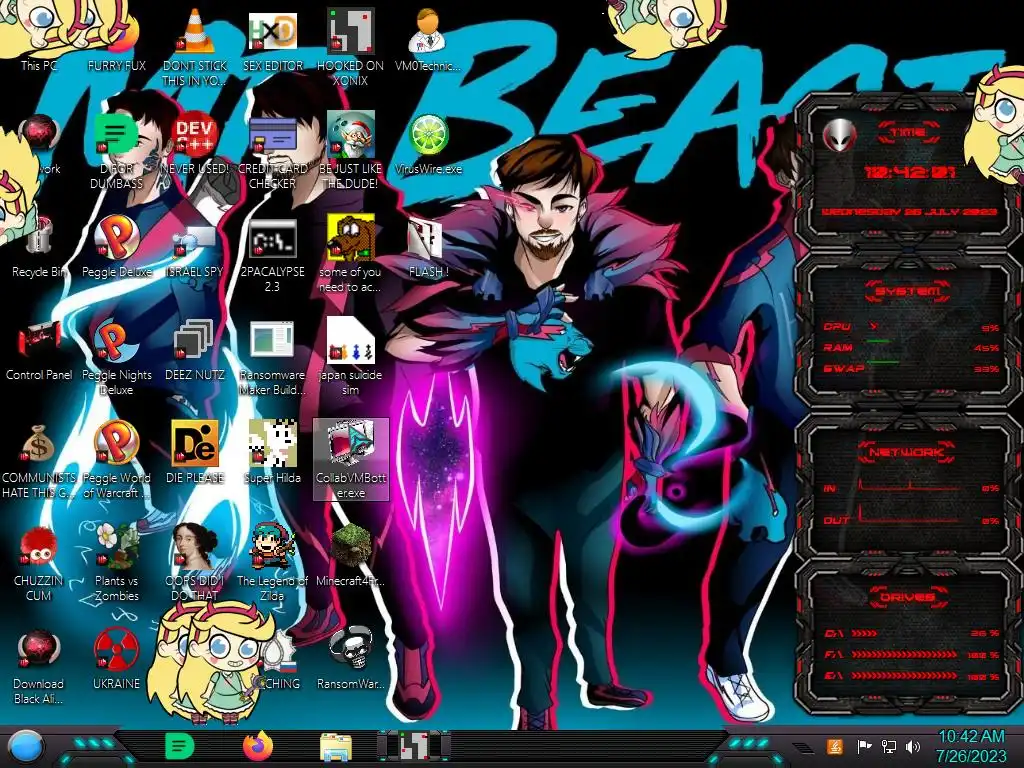The width and height of the screenshot is (1024, 768).
Task: Open the C:\ drive entry in Drives widget
Action: coord(912,633)
